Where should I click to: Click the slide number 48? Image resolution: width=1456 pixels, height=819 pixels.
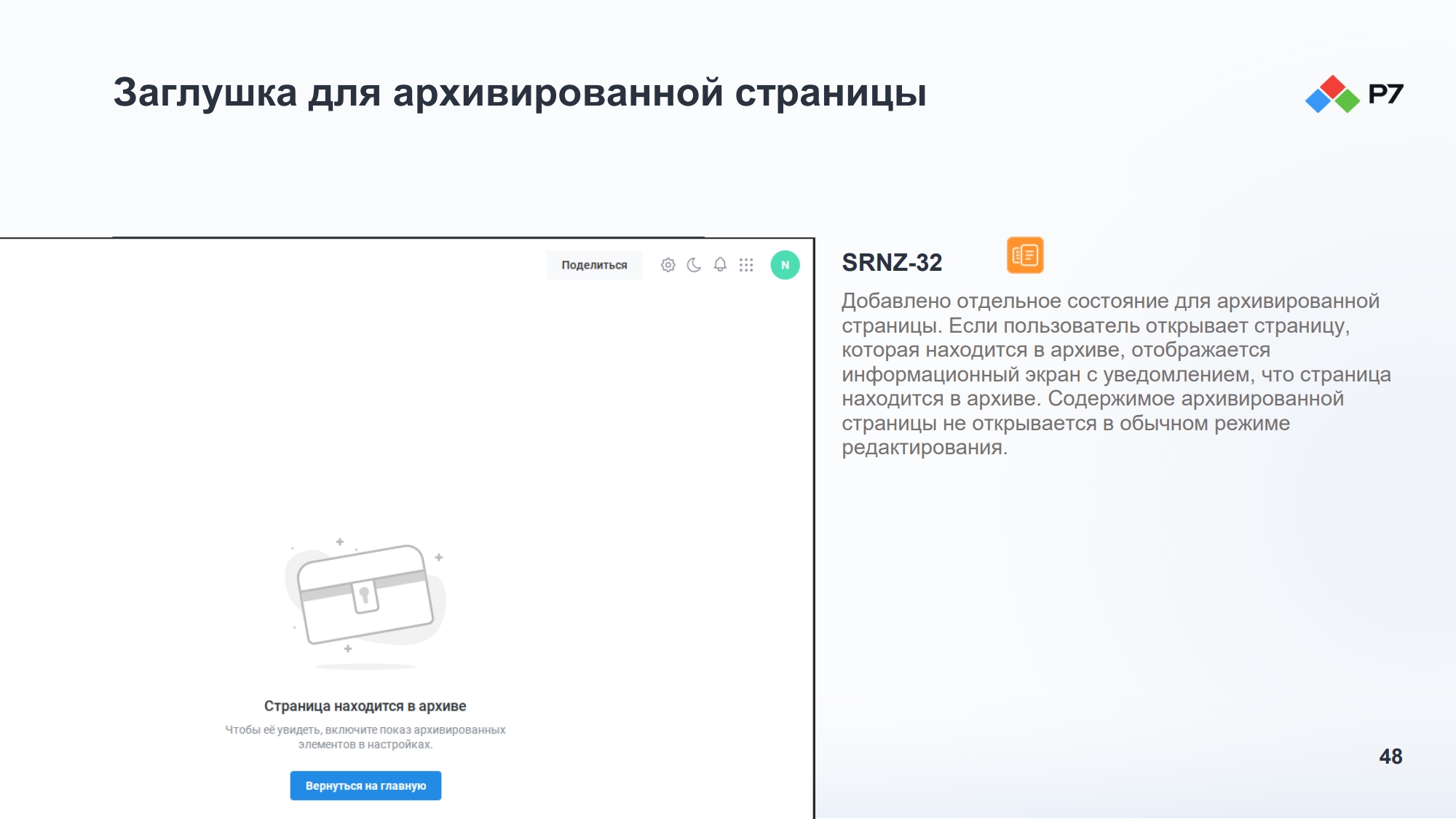tap(1390, 756)
